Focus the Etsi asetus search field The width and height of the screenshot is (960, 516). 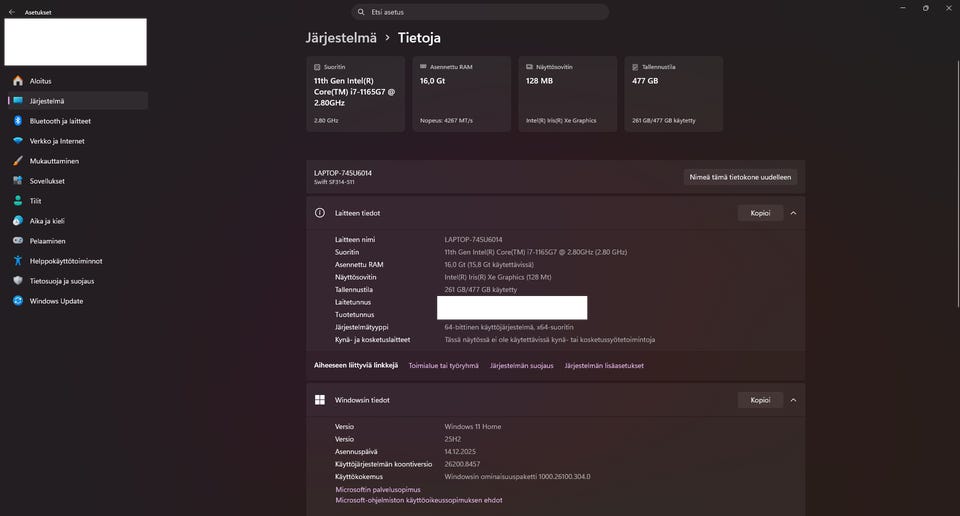tap(480, 12)
